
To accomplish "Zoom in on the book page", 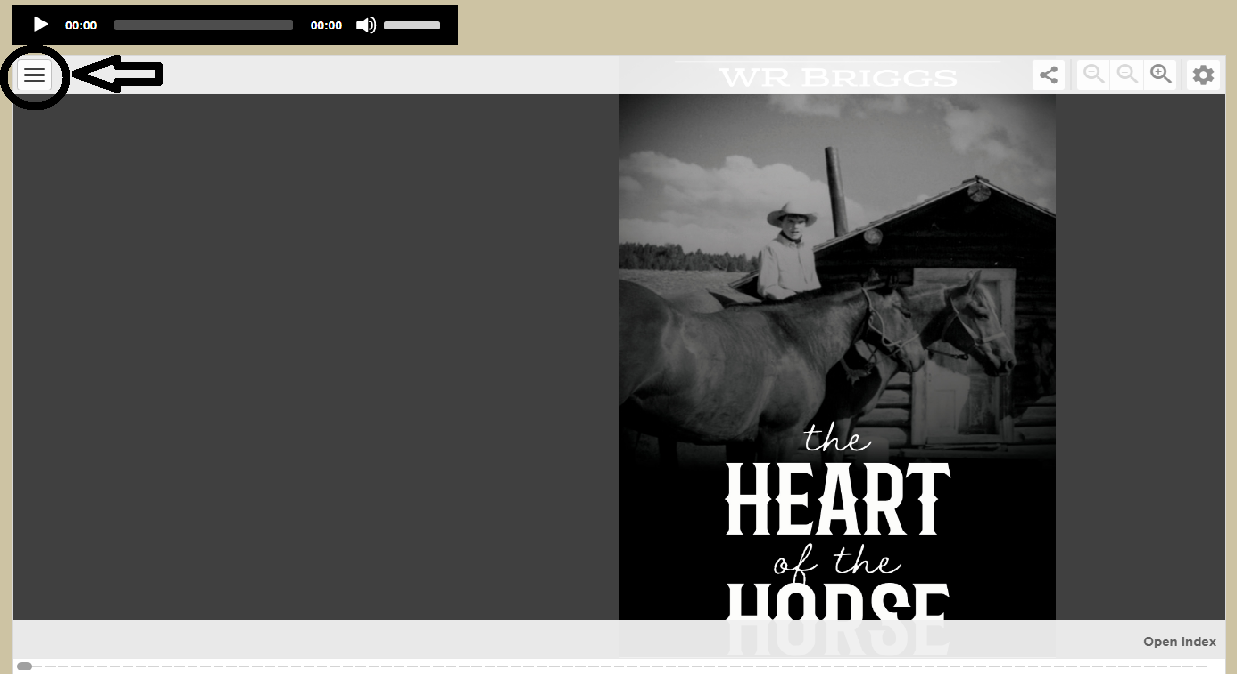I will point(1161,75).
